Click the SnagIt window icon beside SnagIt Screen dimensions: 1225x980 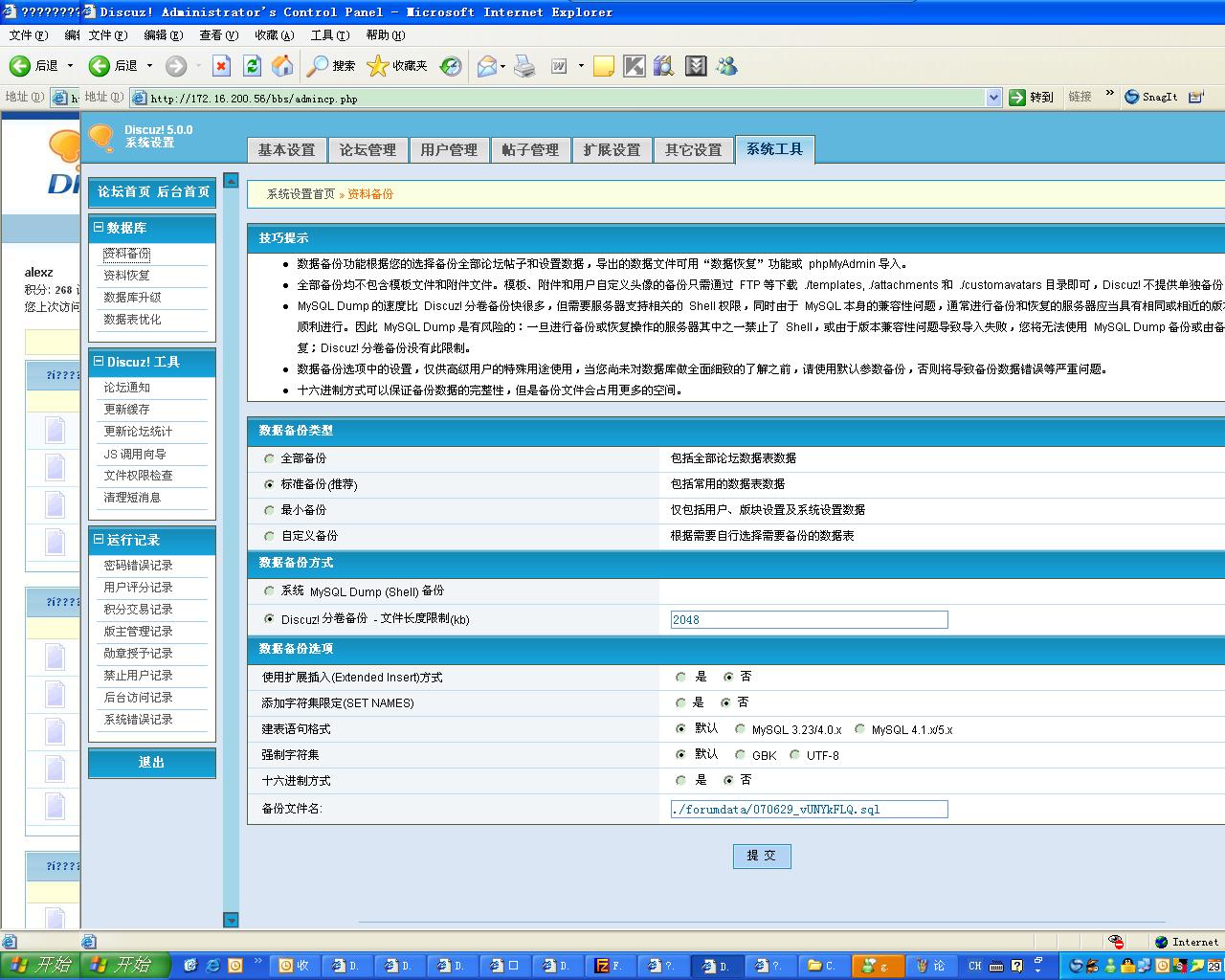pos(1195,97)
